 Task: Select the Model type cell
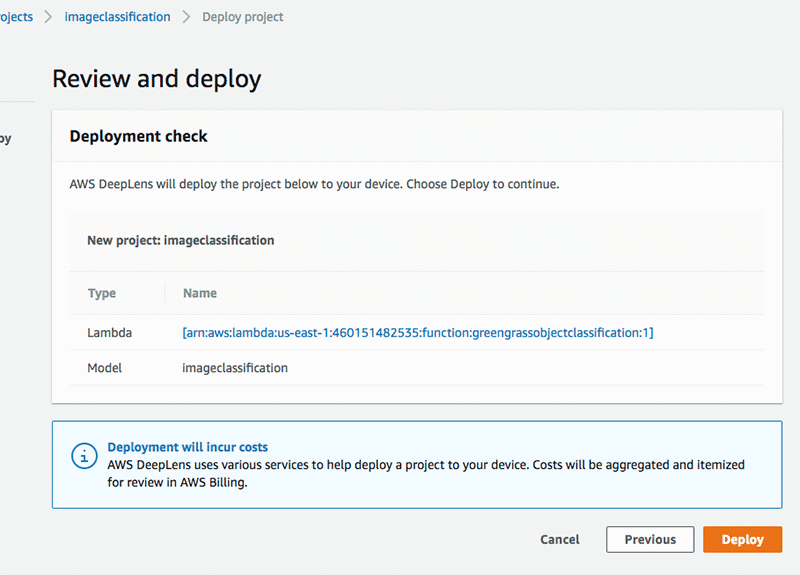[x=105, y=368]
